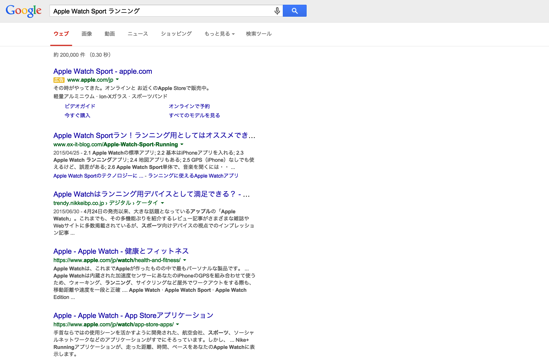Click the ビデオガイド sitelink
Screen dimensions: 549x360
coord(80,106)
